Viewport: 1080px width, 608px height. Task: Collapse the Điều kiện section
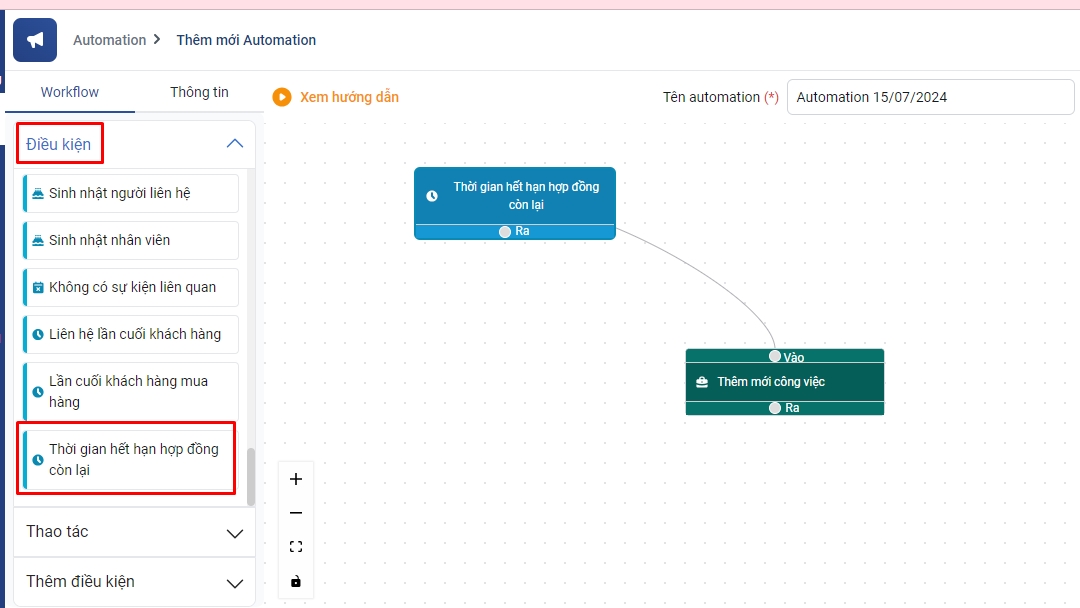coord(235,144)
